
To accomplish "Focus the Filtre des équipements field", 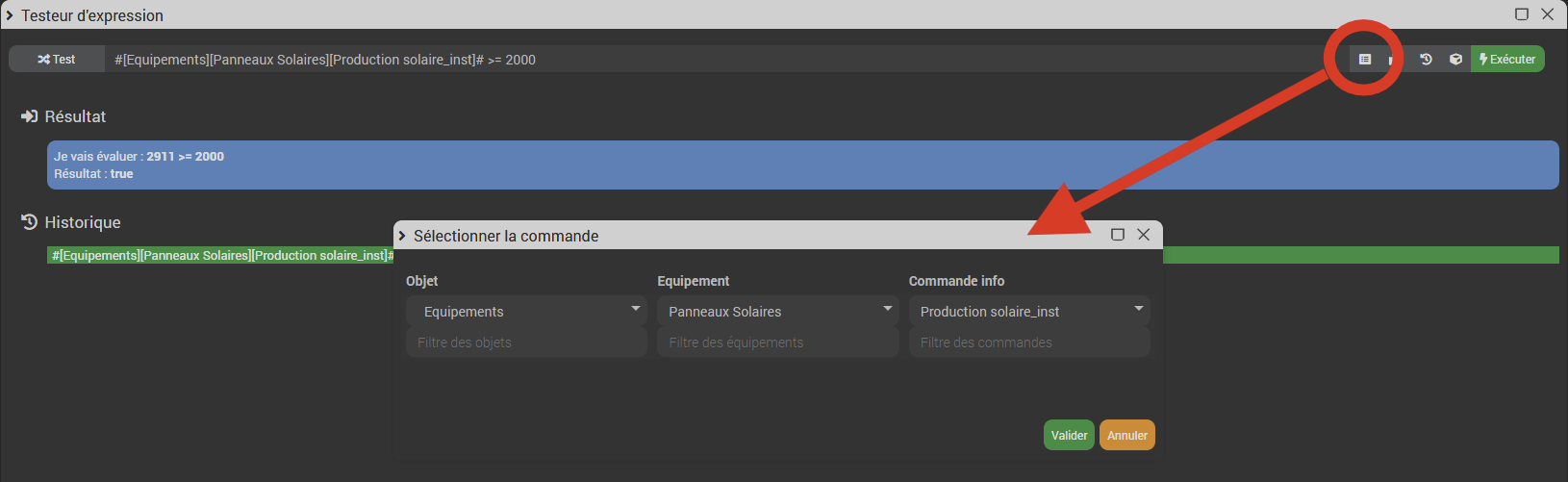I will (777, 342).
